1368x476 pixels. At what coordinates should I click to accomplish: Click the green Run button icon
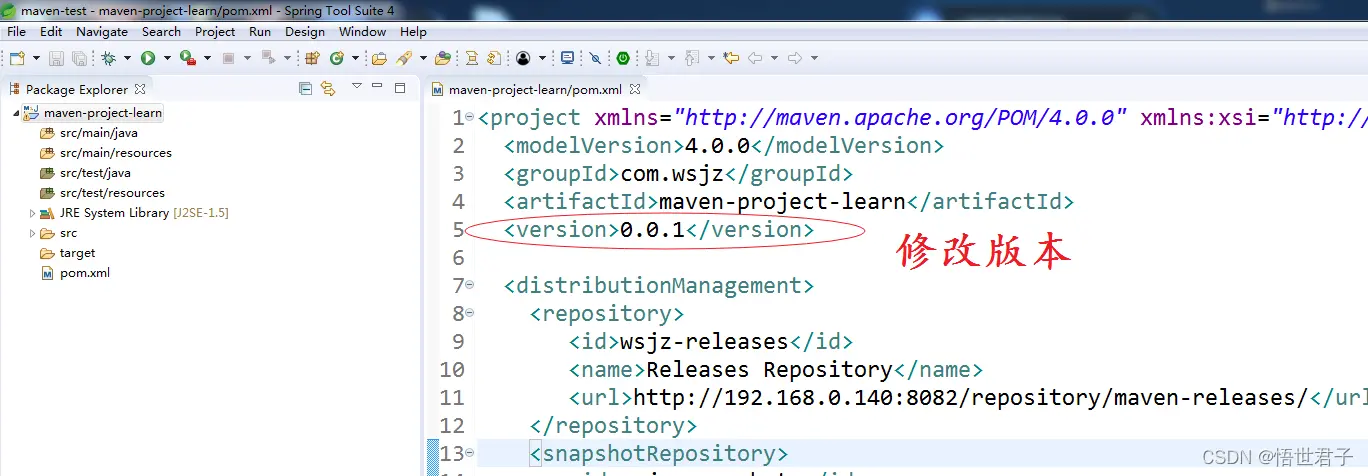coord(148,58)
